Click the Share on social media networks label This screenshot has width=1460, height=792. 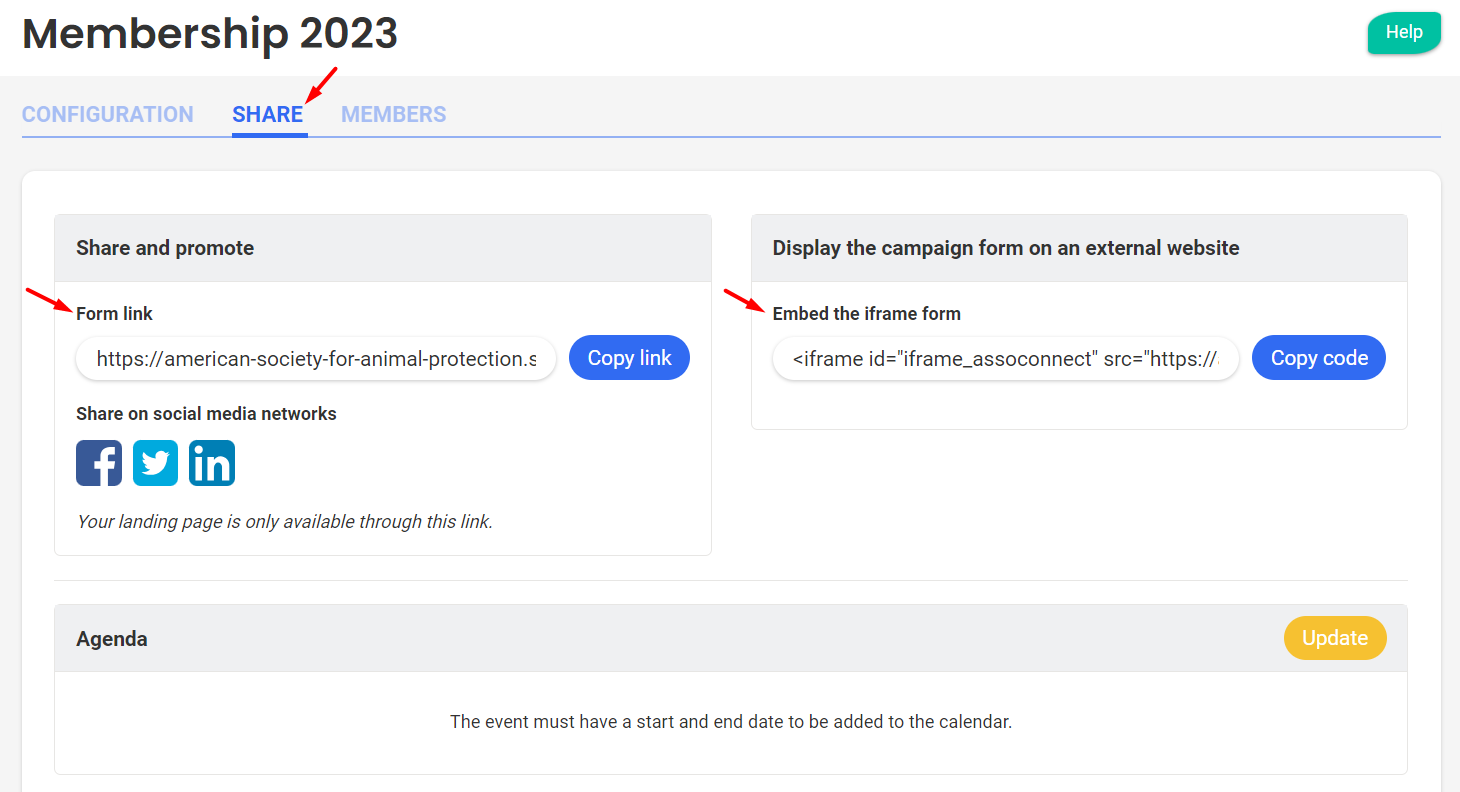coord(206,414)
